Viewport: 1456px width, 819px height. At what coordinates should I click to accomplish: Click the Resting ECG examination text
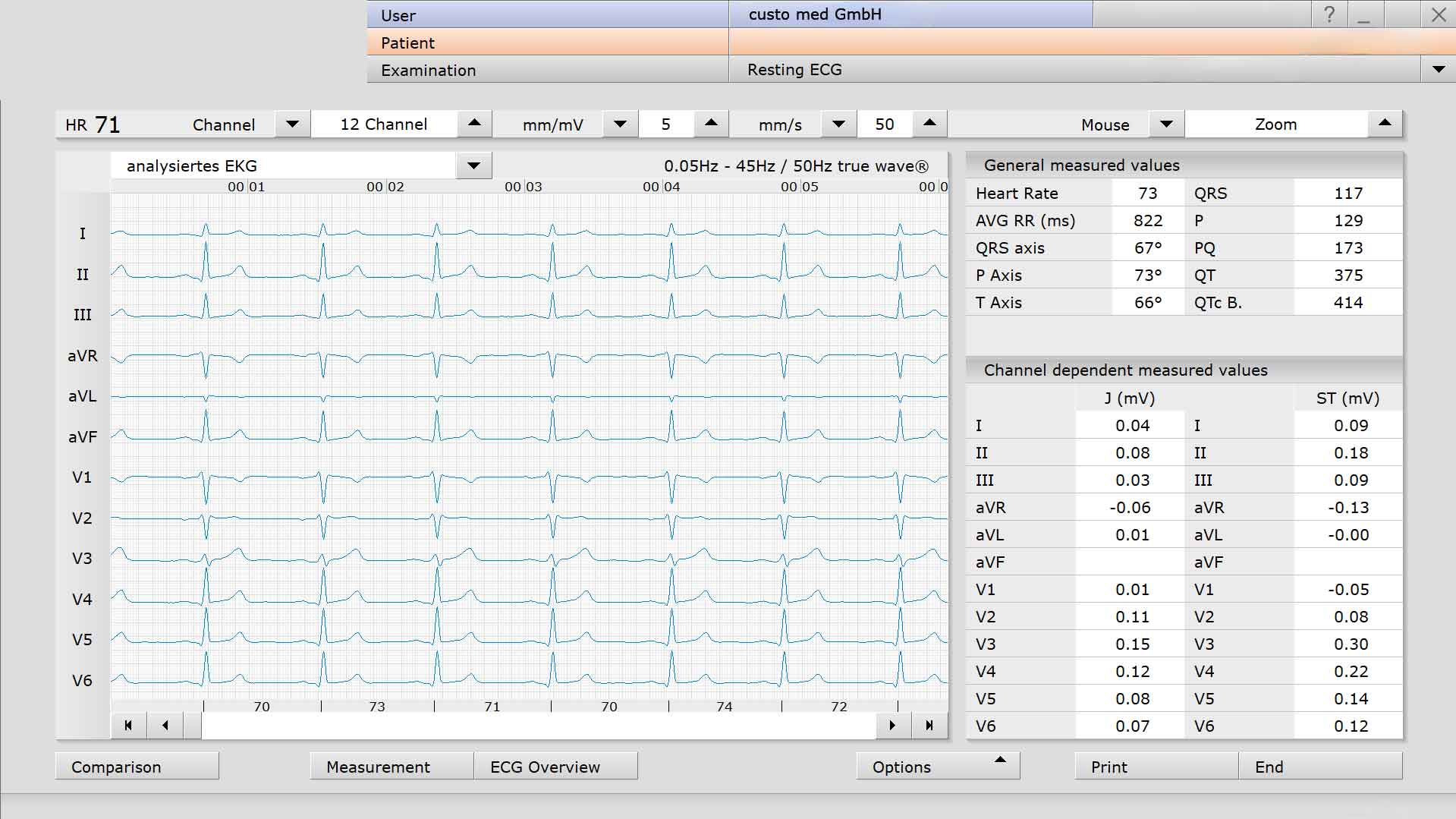click(794, 70)
